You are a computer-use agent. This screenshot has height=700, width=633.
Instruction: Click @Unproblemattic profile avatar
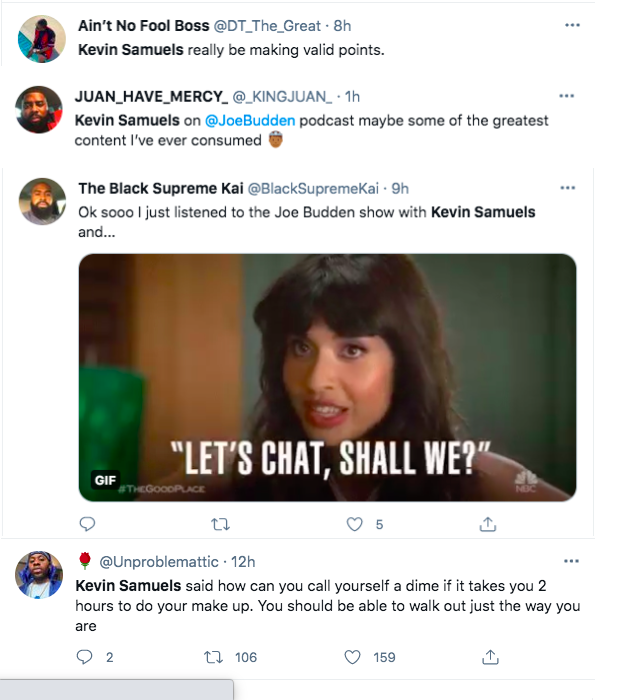point(43,574)
